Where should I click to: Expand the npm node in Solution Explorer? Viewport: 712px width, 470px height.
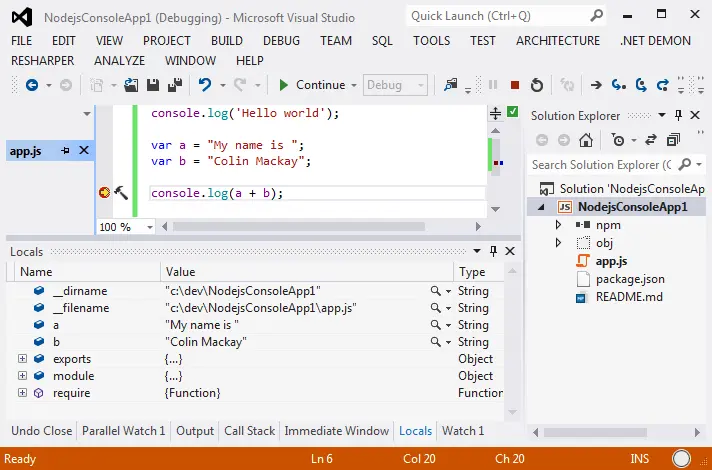coord(558,225)
